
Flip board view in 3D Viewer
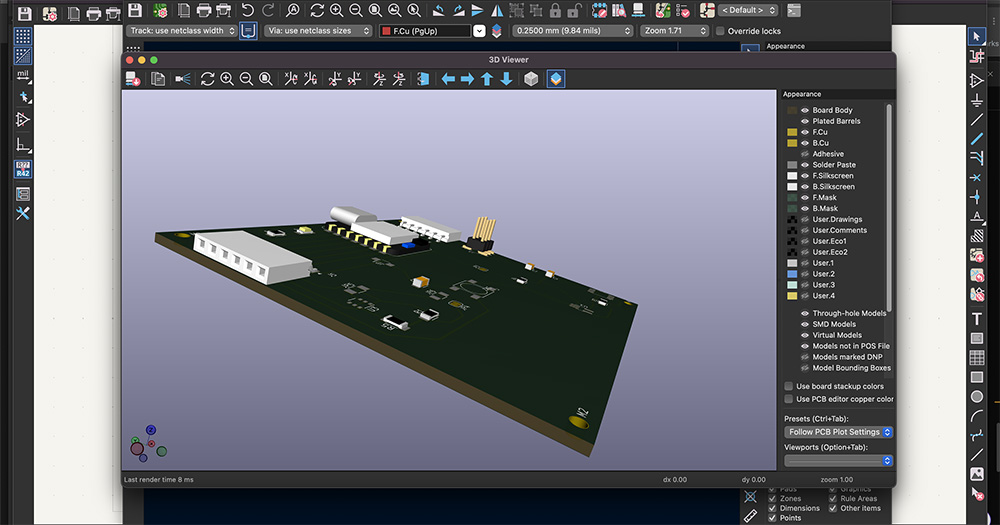pos(423,78)
